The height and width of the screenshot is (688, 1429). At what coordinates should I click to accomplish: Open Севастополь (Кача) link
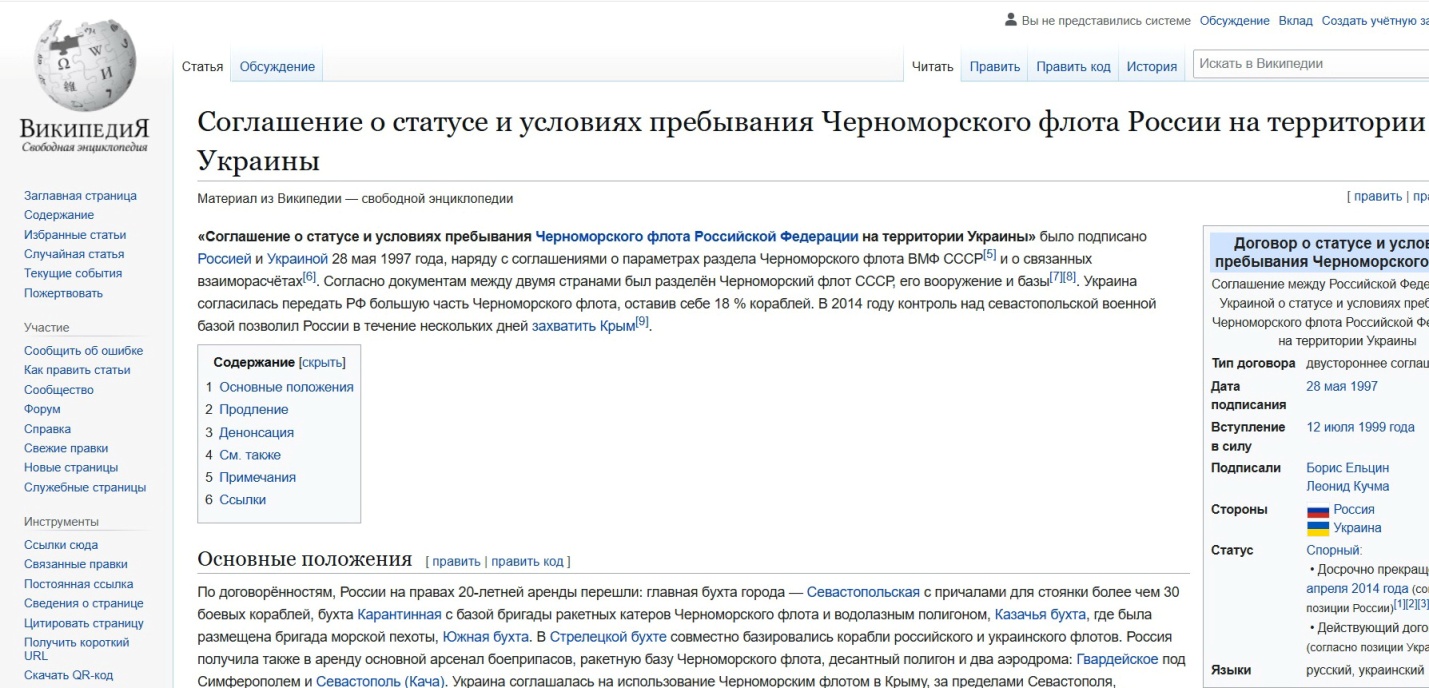pyautogui.click(x=380, y=682)
